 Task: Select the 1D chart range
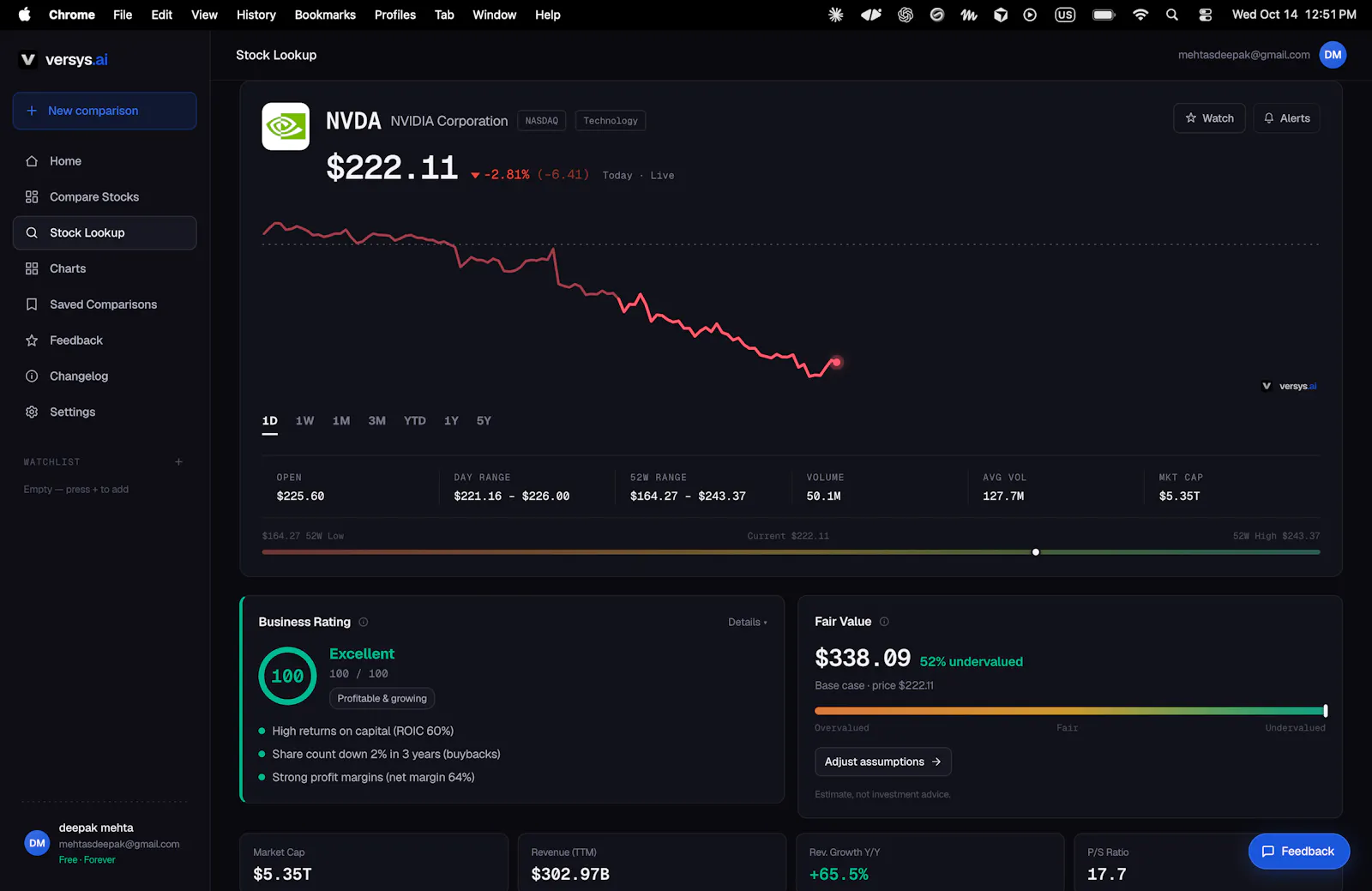click(270, 421)
